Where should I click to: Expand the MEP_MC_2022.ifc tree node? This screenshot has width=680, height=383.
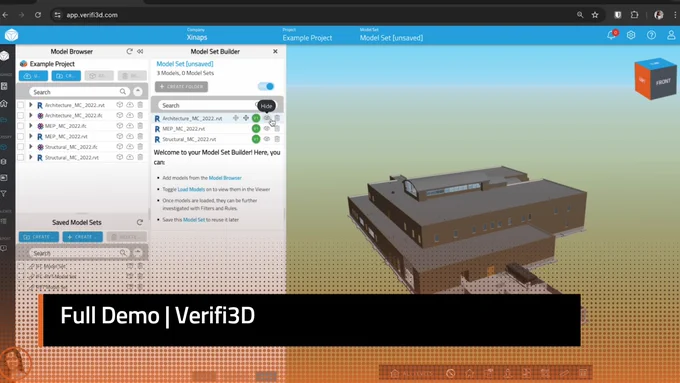(x=30, y=125)
